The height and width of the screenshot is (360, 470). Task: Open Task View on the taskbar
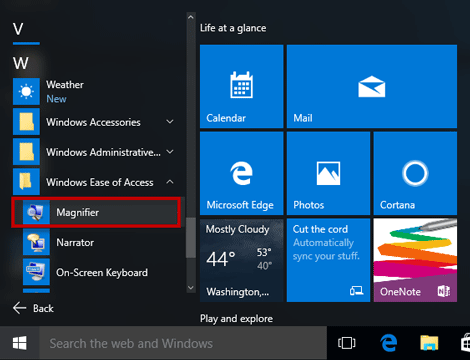pyautogui.click(x=347, y=343)
